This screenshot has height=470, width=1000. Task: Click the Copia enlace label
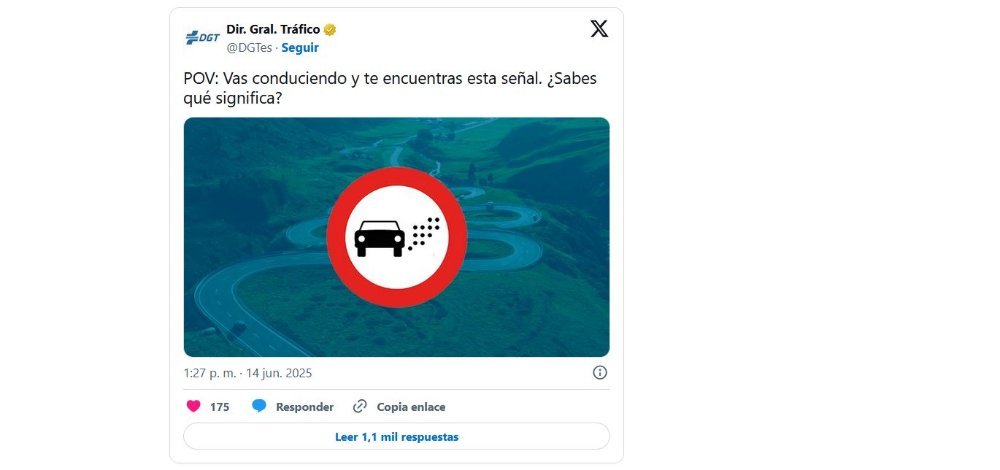411,407
